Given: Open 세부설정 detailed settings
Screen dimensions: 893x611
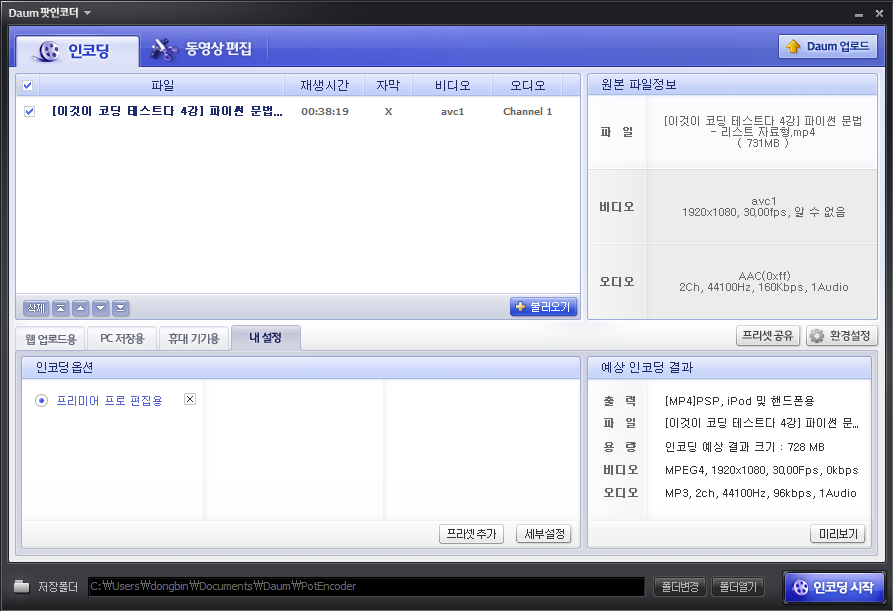Looking at the screenshot, I should (544, 534).
